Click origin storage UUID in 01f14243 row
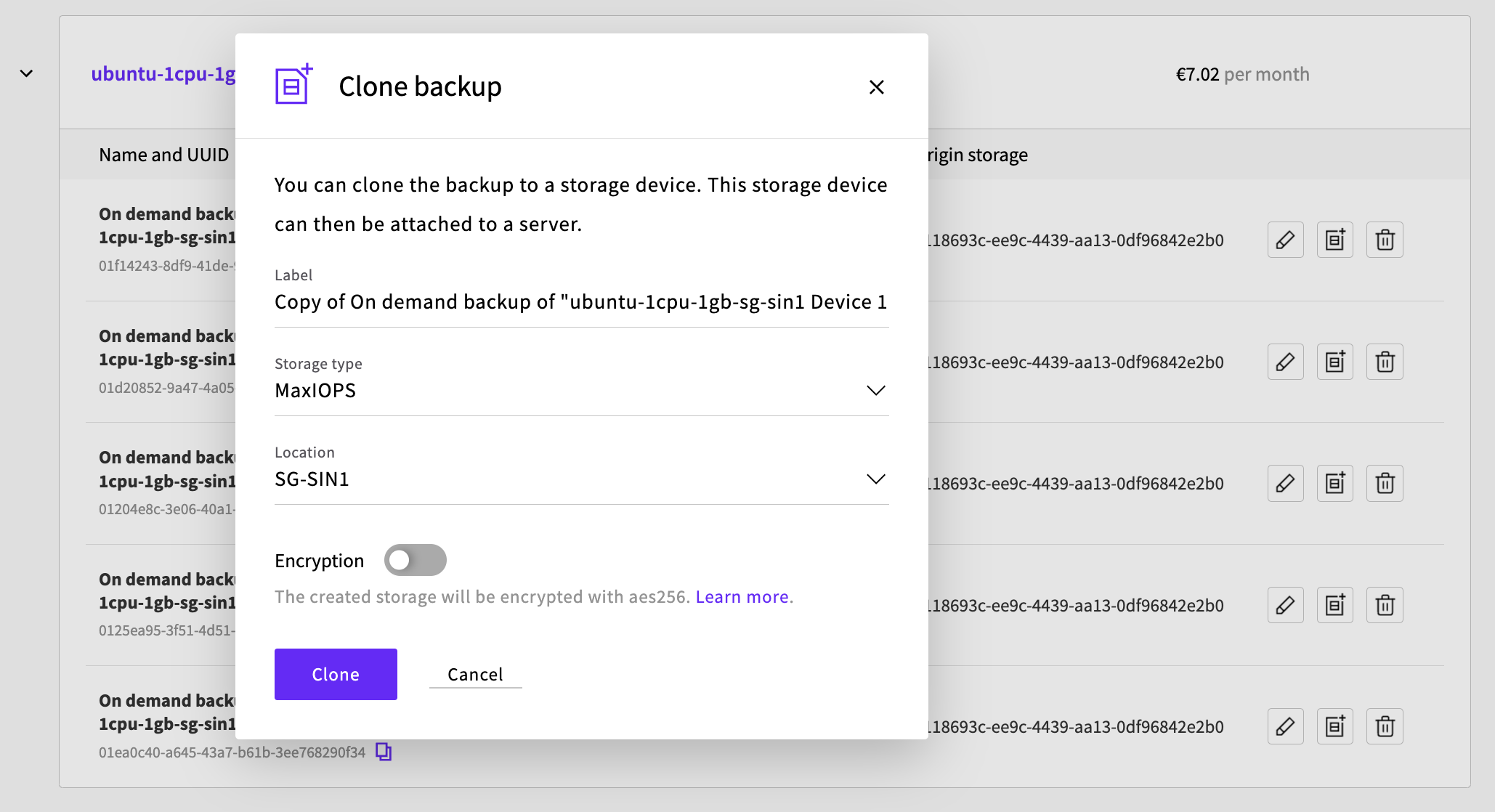This screenshot has width=1495, height=812. pyautogui.click(x=1077, y=240)
